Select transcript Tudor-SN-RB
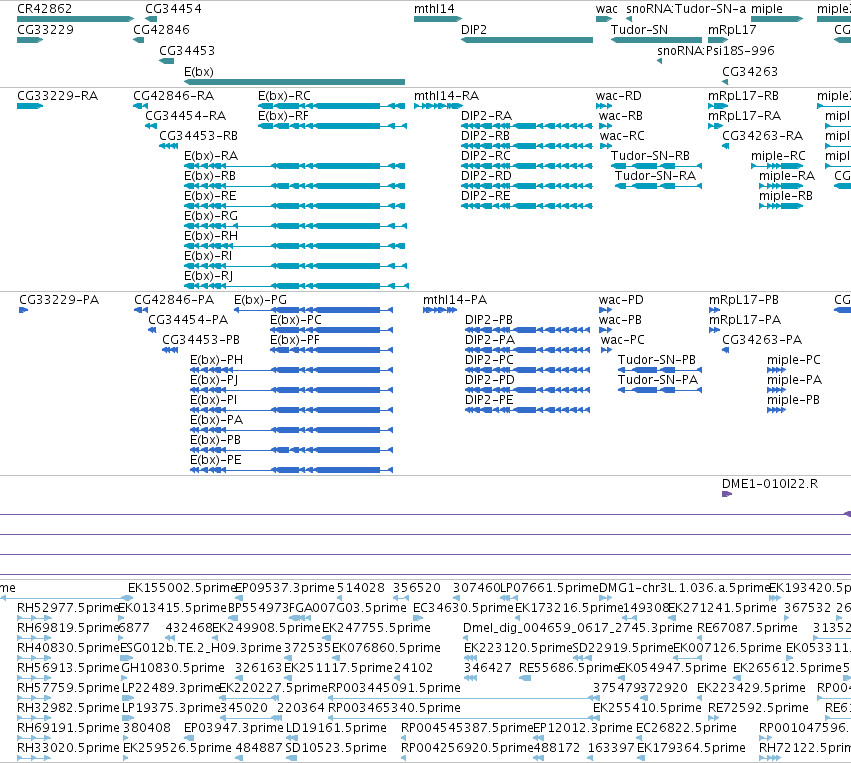 coord(656,166)
